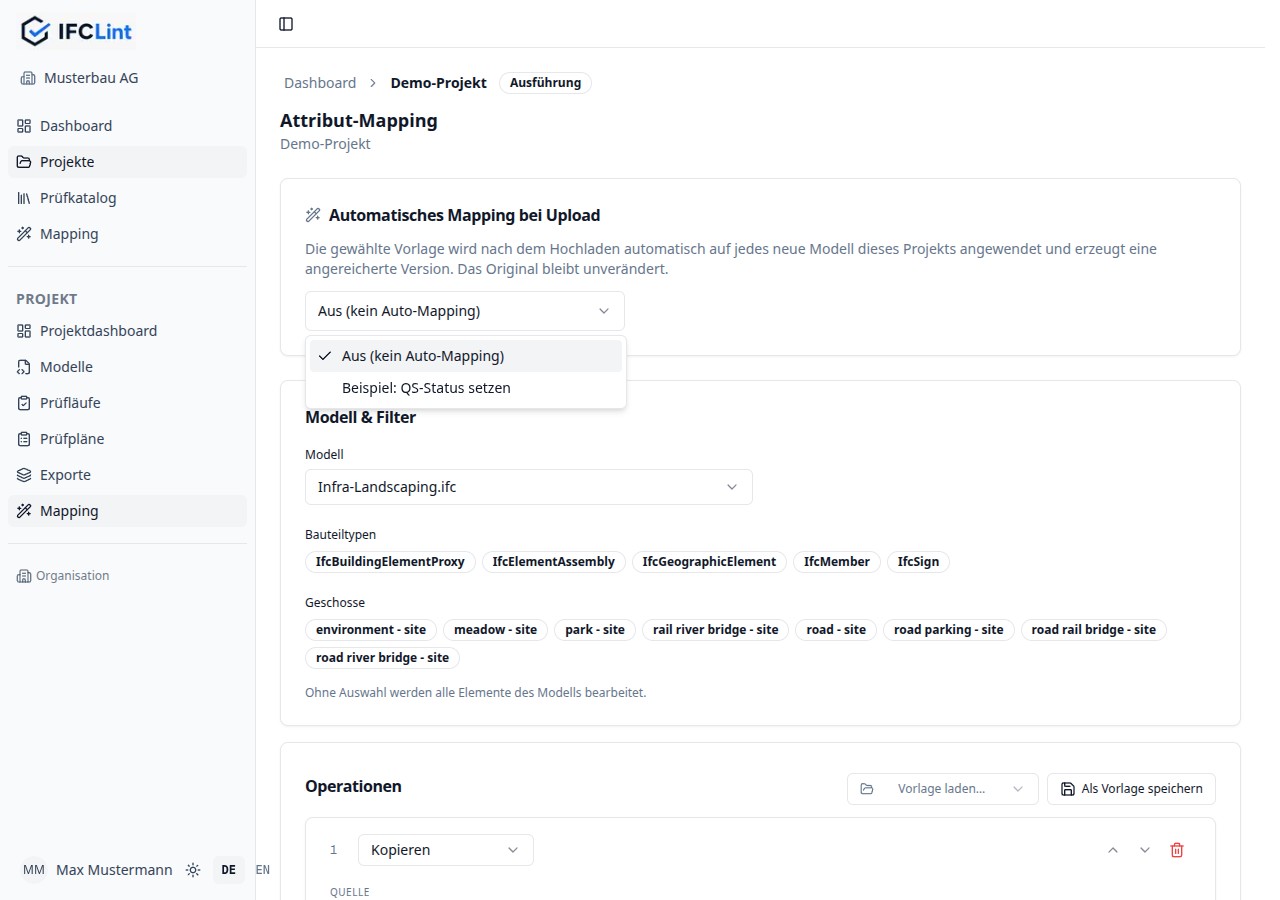Click the MM user avatar
The width and height of the screenshot is (1280, 900).
[34, 870]
